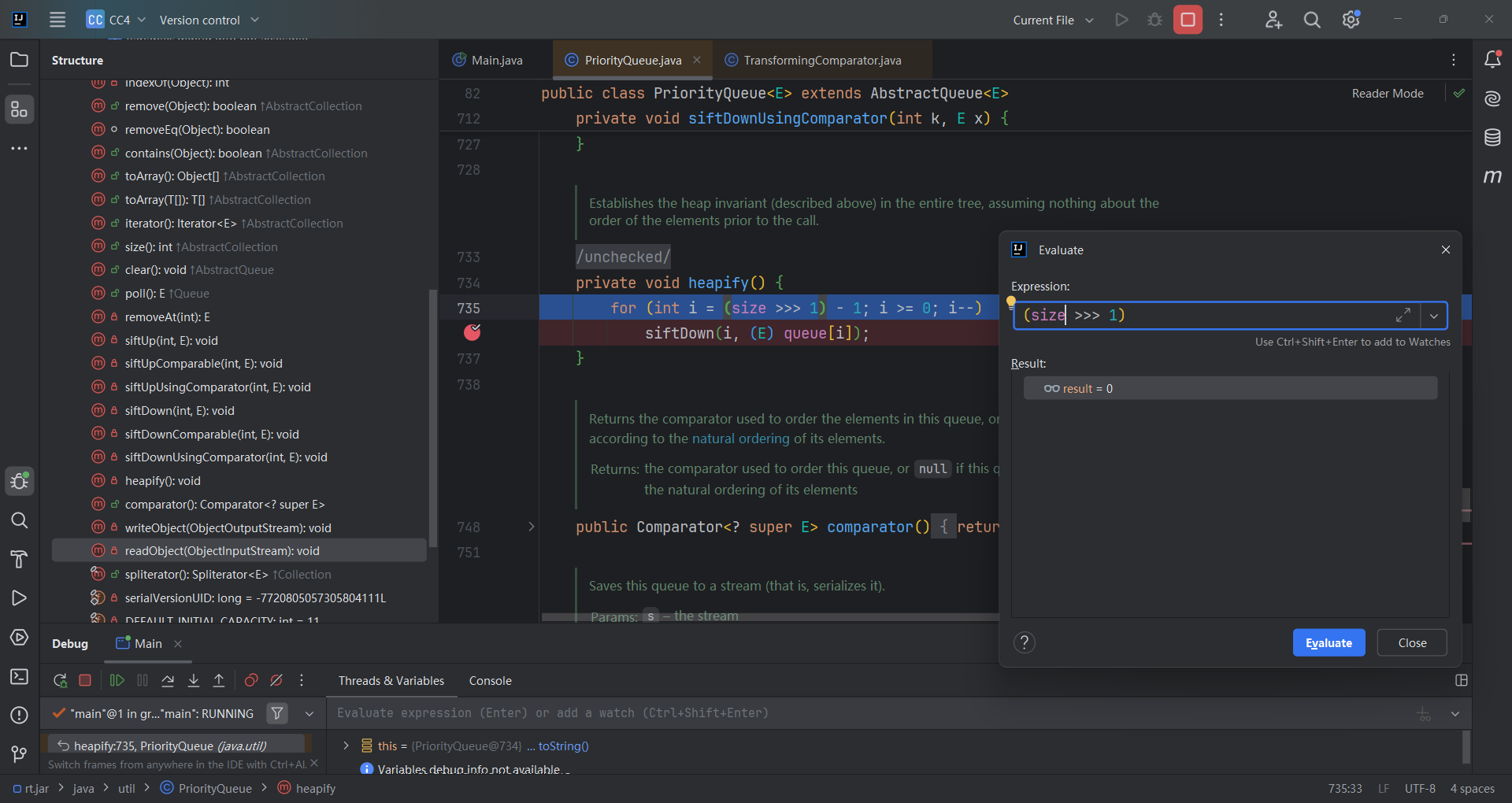Open the Build hammer tool window
The image size is (1512, 803).
tap(19, 560)
